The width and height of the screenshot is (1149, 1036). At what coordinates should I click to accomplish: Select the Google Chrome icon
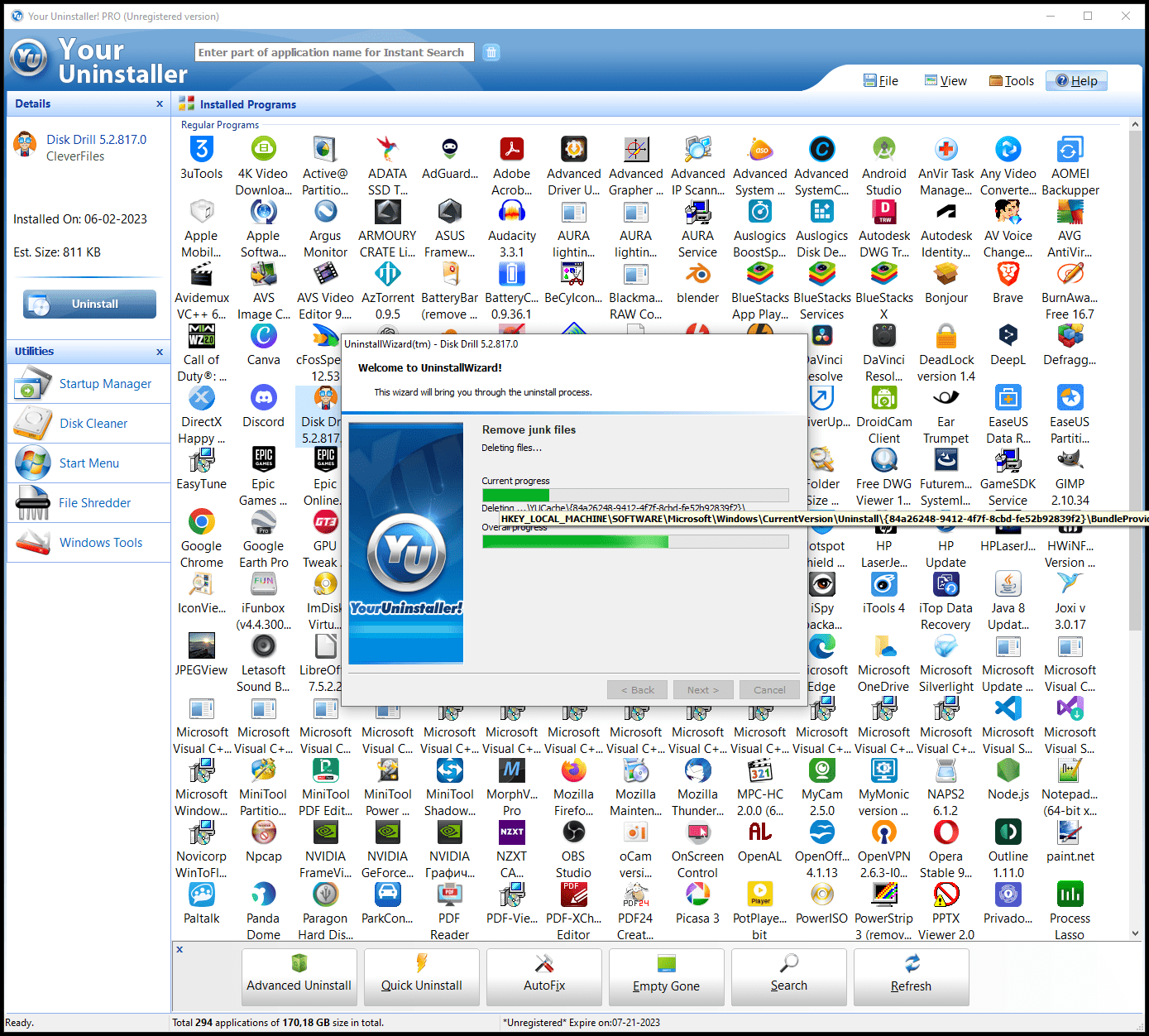point(201,521)
